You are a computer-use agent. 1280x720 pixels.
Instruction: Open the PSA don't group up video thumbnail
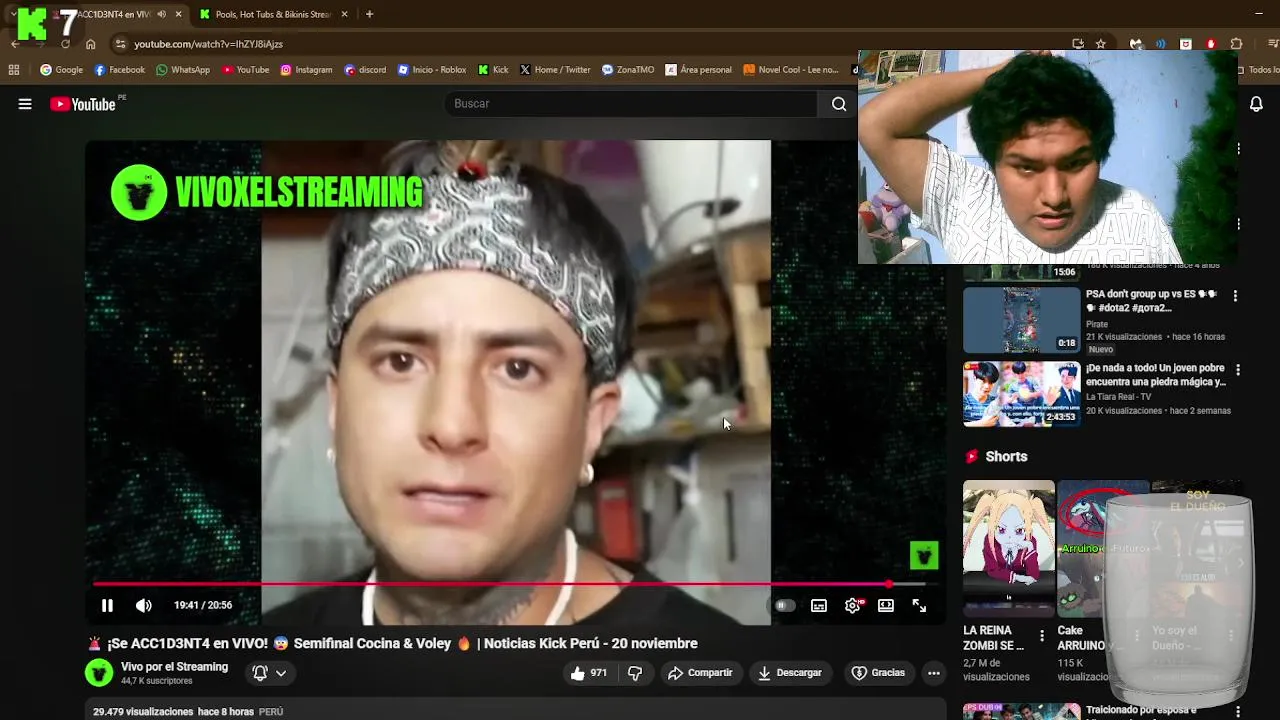tap(1022, 320)
